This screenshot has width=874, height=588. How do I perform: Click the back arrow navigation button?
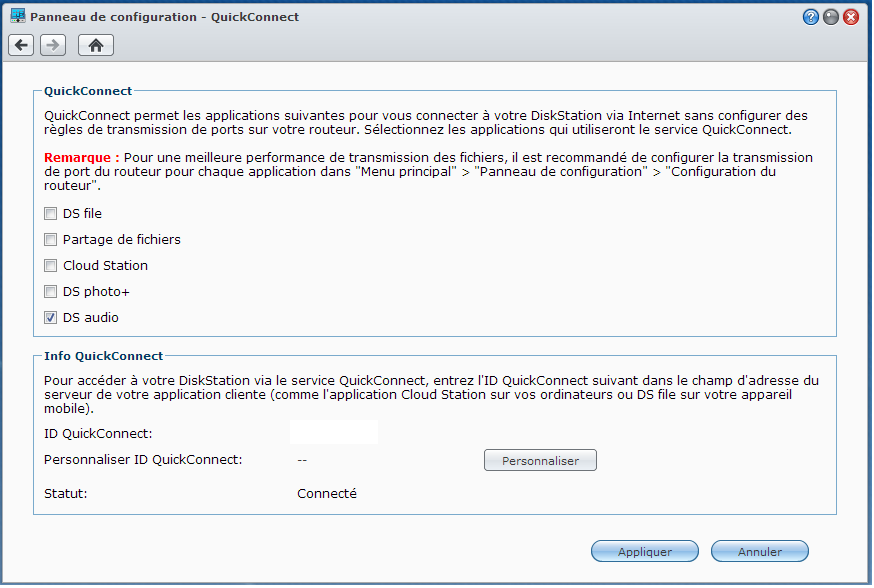click(22, 45)
